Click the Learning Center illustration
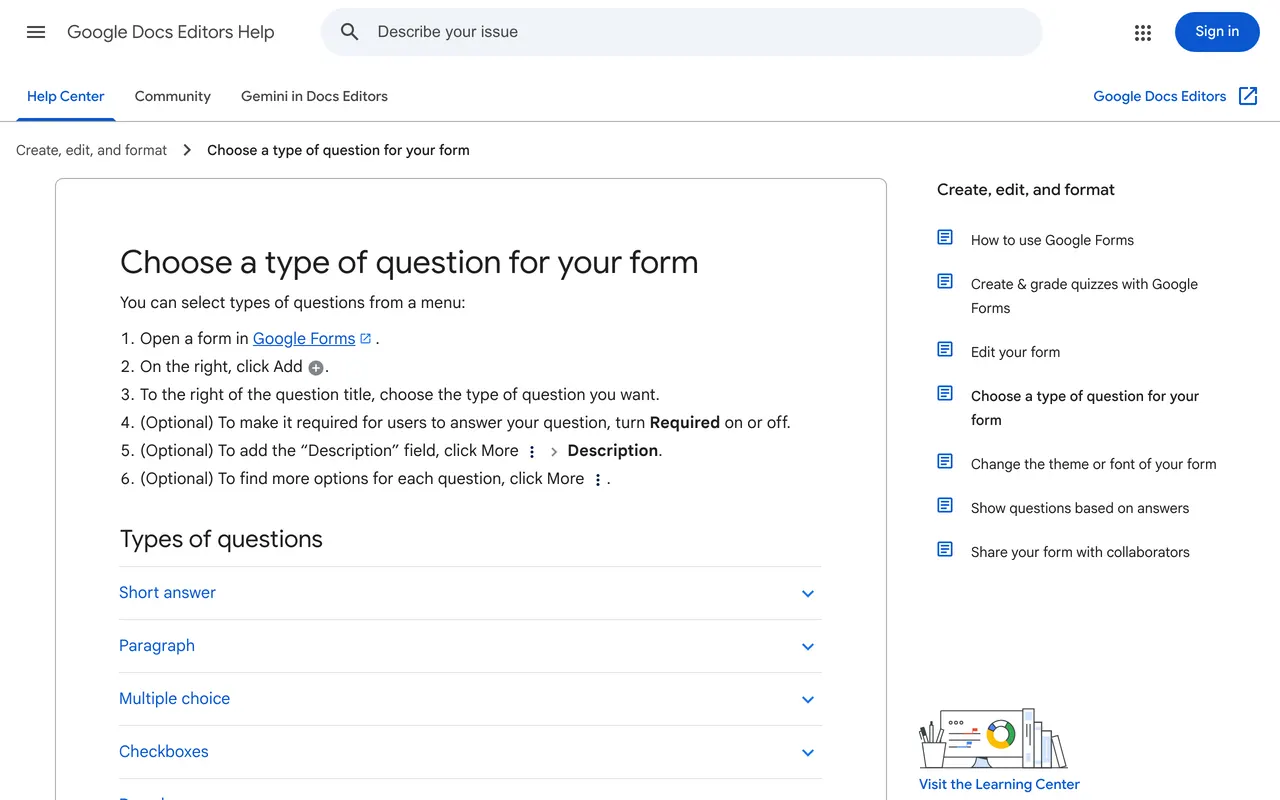 (993, 739)
